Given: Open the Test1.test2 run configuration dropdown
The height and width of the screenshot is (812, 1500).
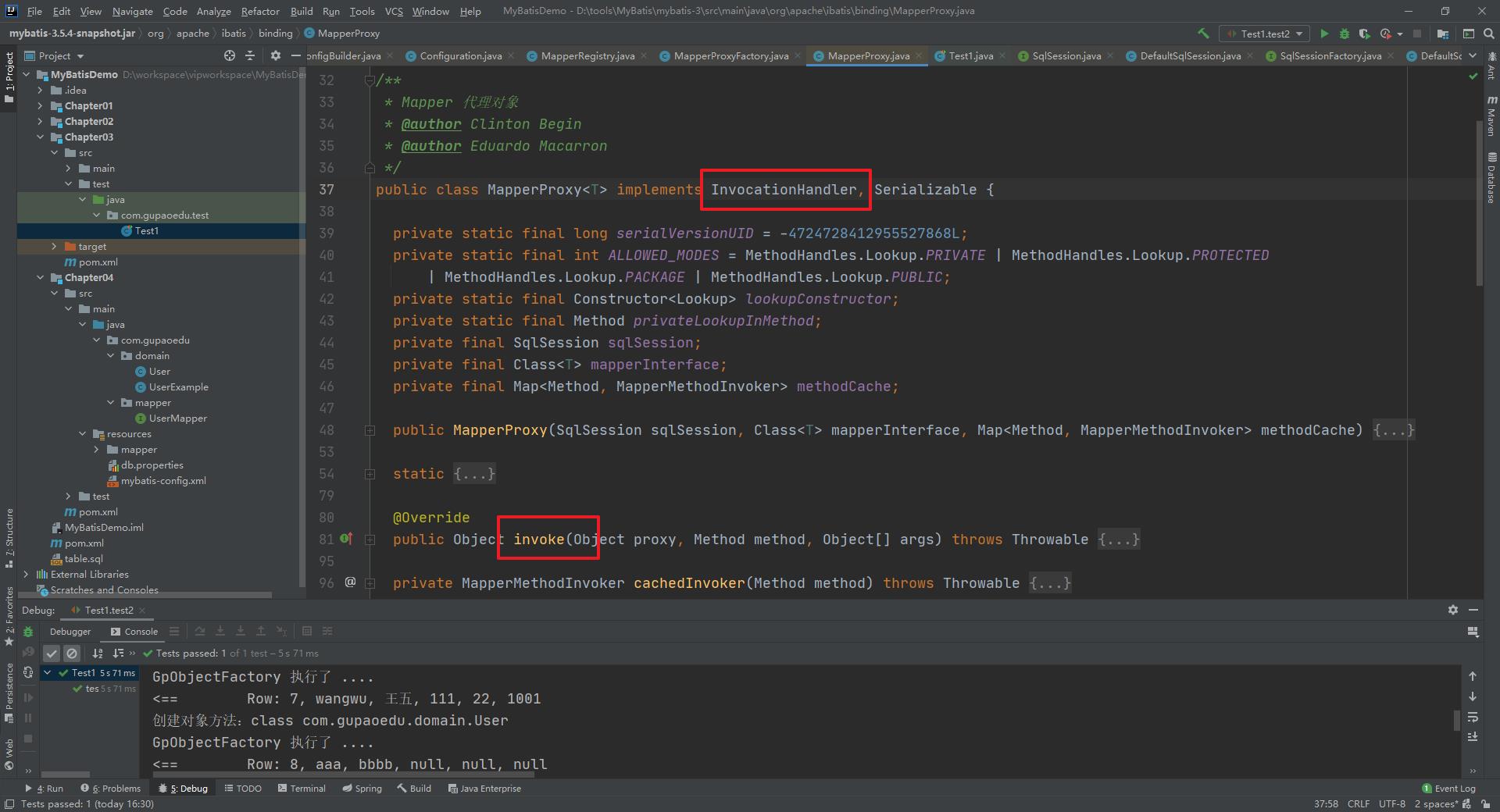Looking at the screenshot, I should pyautogui.click(x=1265, y=34).
